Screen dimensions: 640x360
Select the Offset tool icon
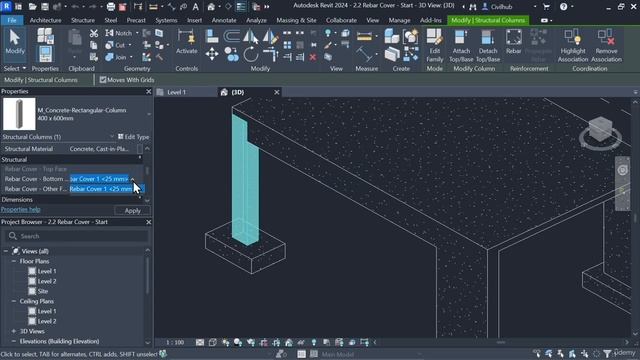(231, 36)
